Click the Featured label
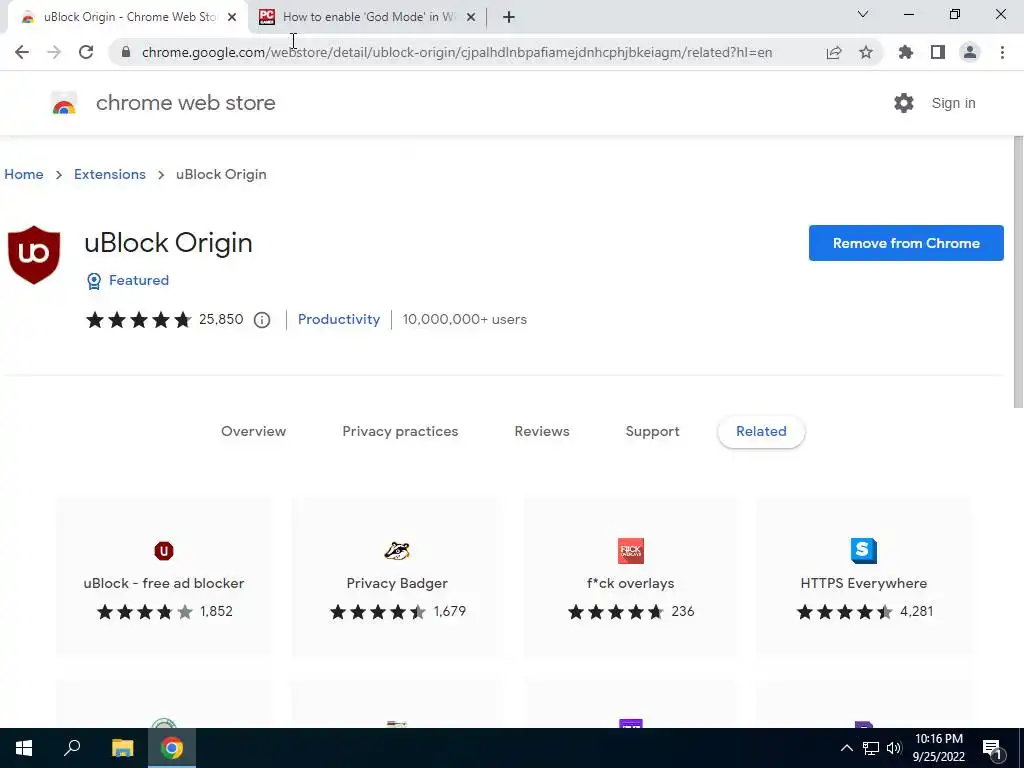The image size is (1024, 768). click(x=138, y=280)
